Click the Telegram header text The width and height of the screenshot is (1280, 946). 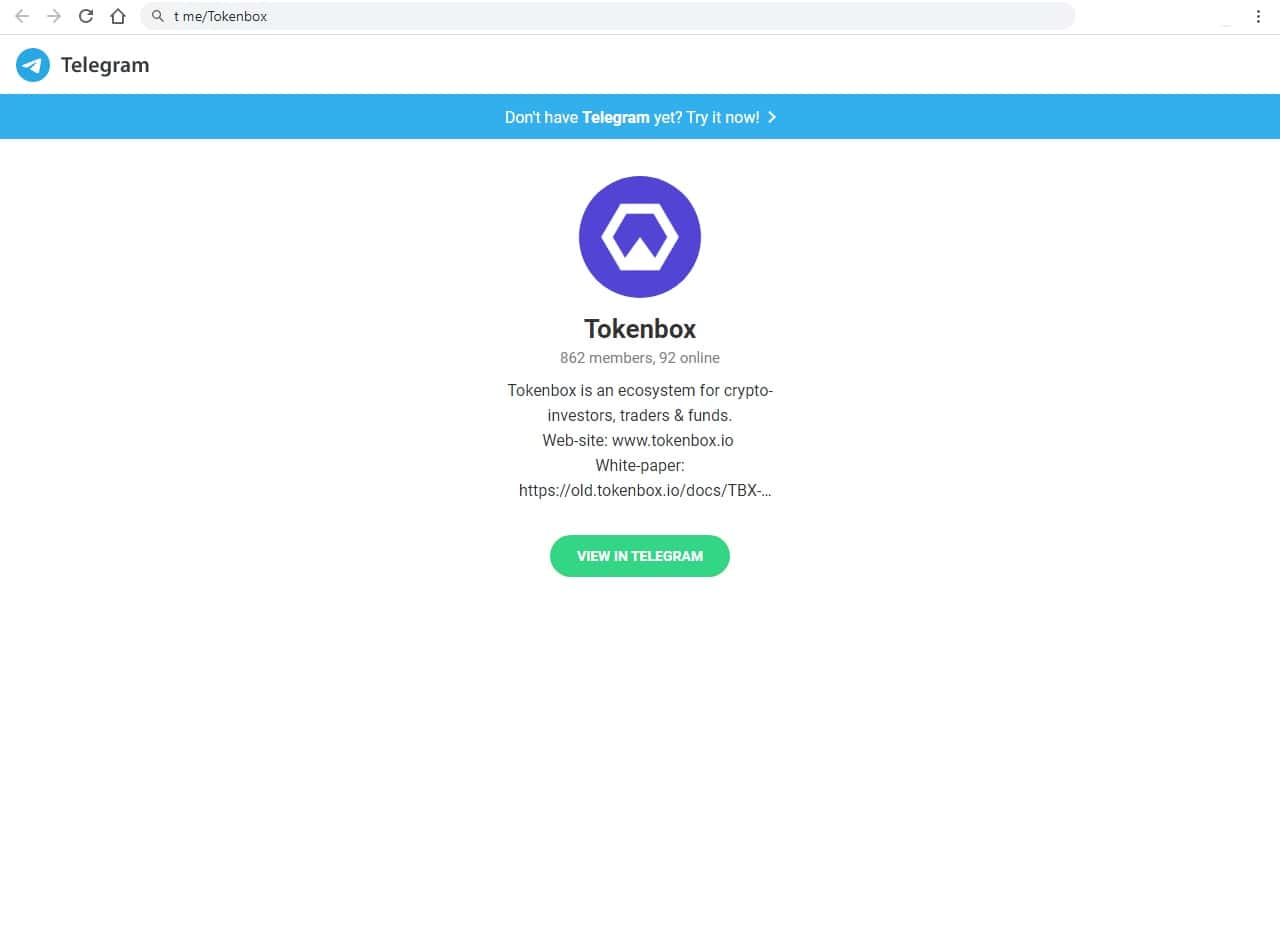[x=105, y=65]
